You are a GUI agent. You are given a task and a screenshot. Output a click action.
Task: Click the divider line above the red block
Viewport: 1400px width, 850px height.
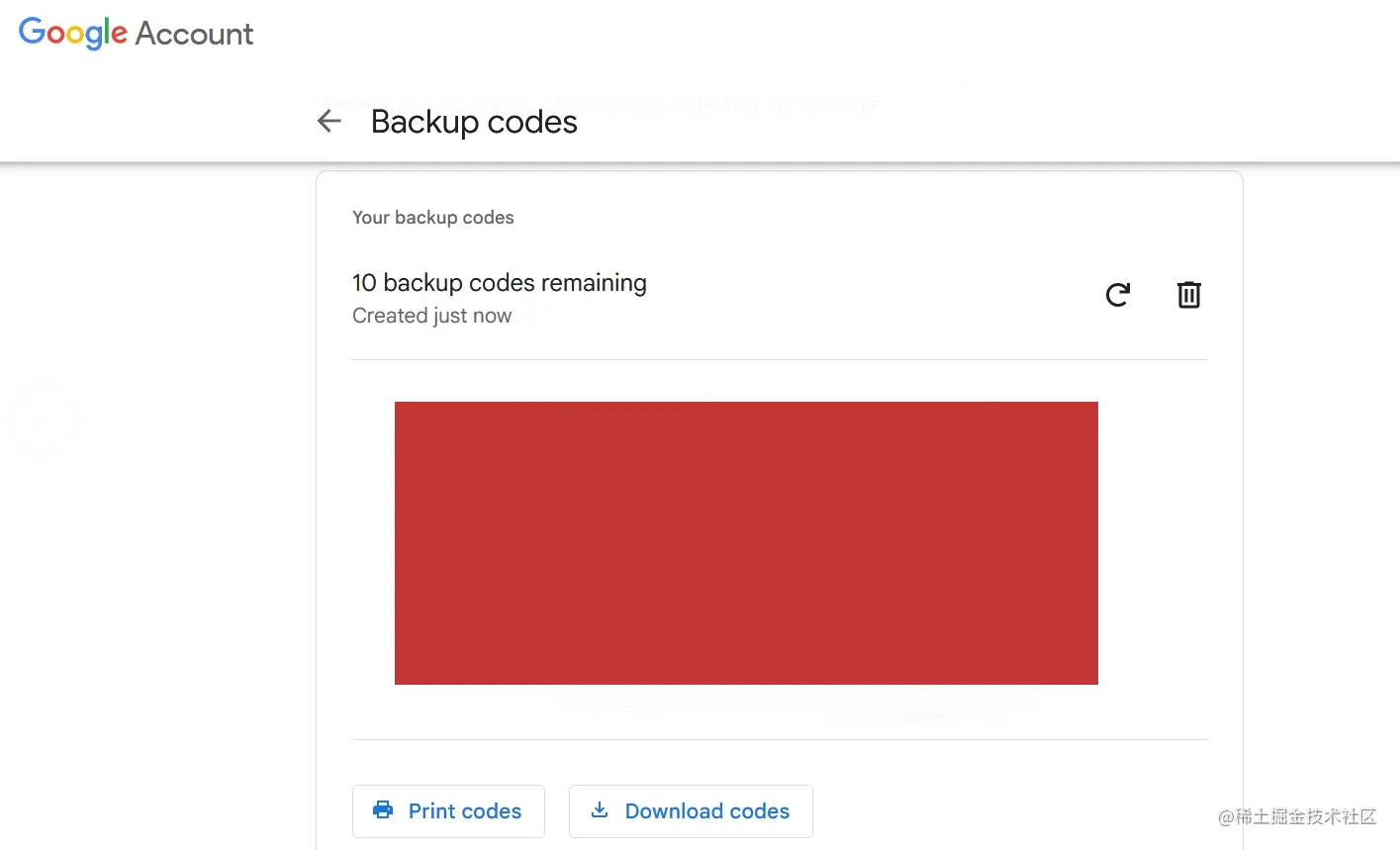(780, 360)
